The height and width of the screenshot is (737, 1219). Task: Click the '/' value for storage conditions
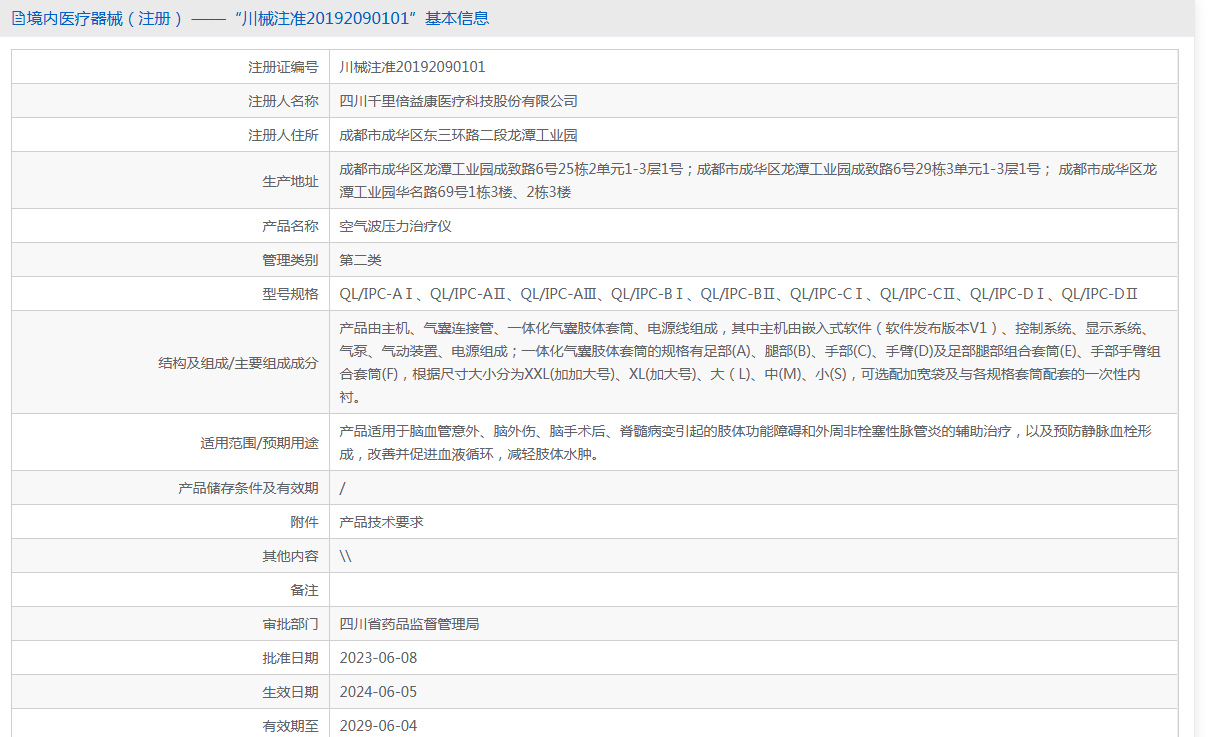coord(343,488)
